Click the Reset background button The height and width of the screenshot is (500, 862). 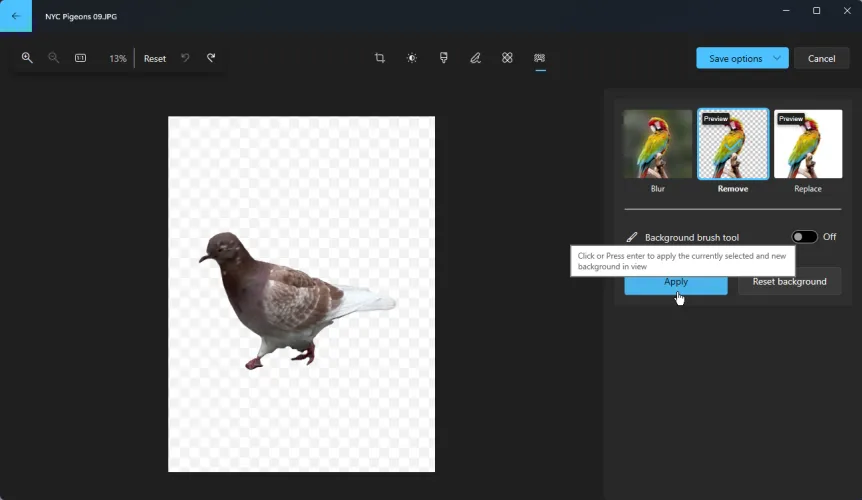pyautogui.click(x=789, y=282)
